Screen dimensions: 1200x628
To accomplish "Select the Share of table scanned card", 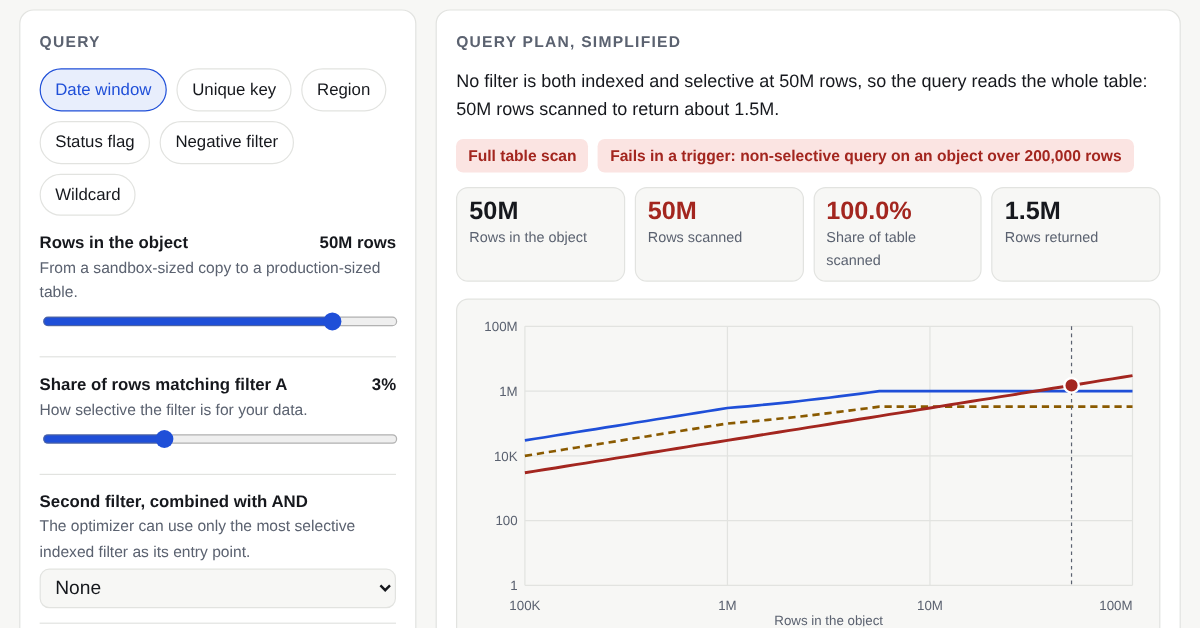I will click(897, 234).
